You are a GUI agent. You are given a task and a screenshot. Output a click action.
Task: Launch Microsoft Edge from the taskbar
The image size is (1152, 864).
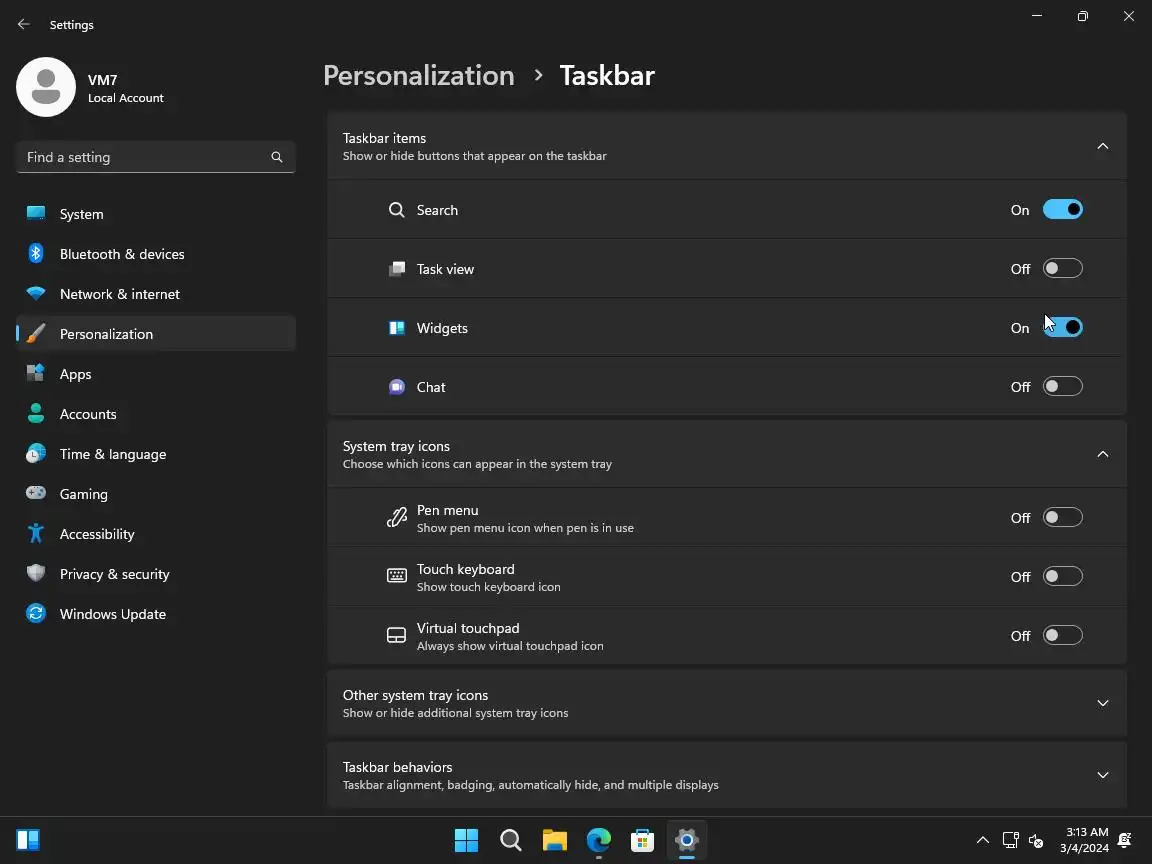pyautogui.click(x=599, y=840)
